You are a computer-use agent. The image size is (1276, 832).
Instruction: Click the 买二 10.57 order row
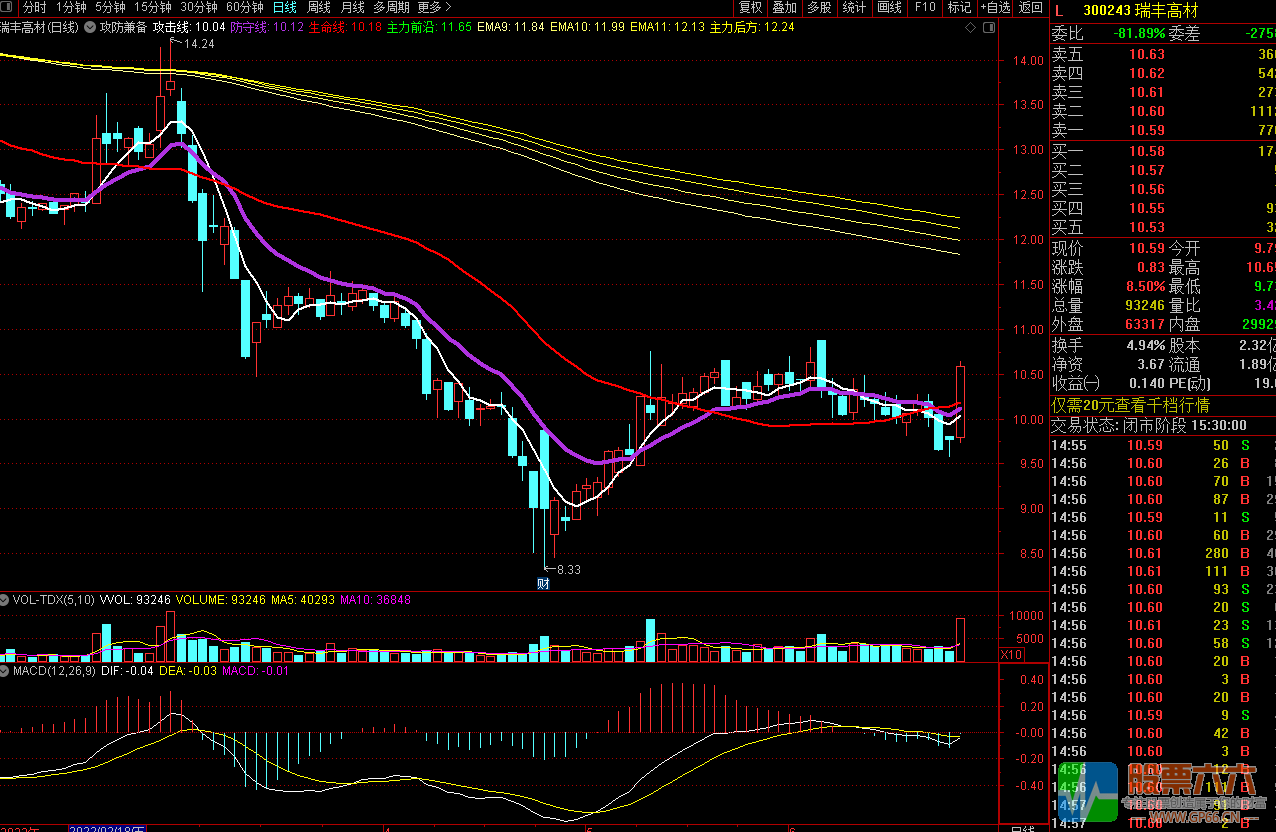[x=1163, y=170]
